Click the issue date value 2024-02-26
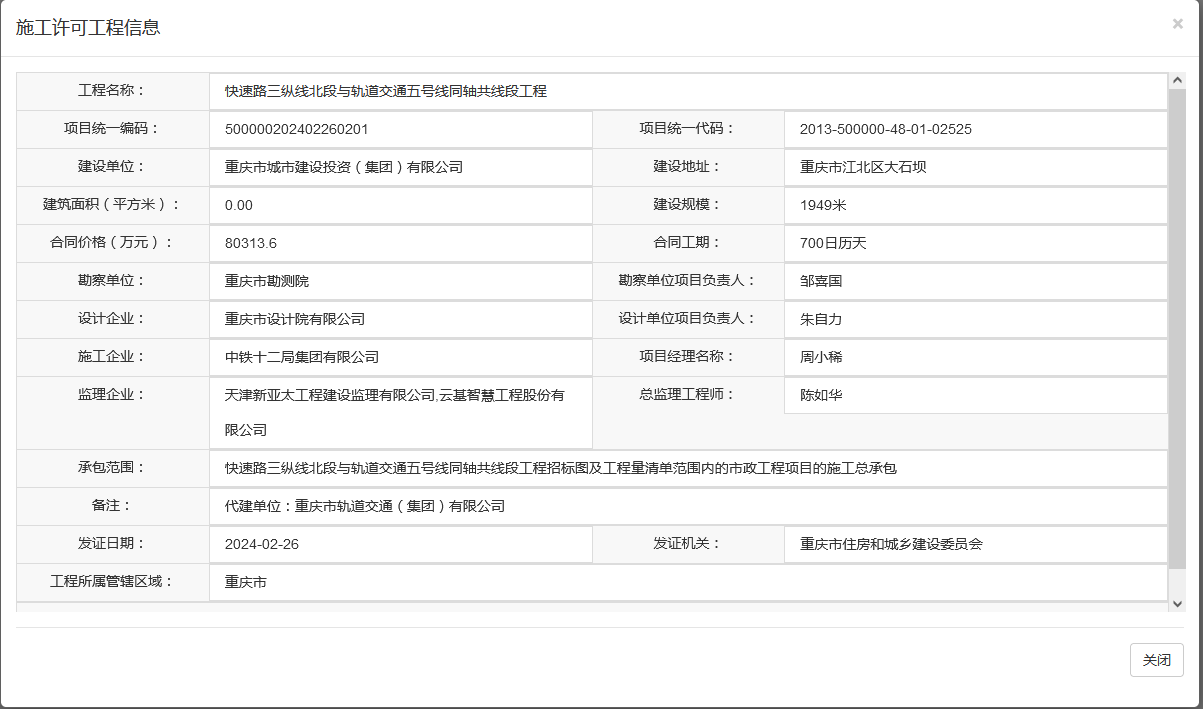This screenshot has height=709, width=1203. point(262,544)
